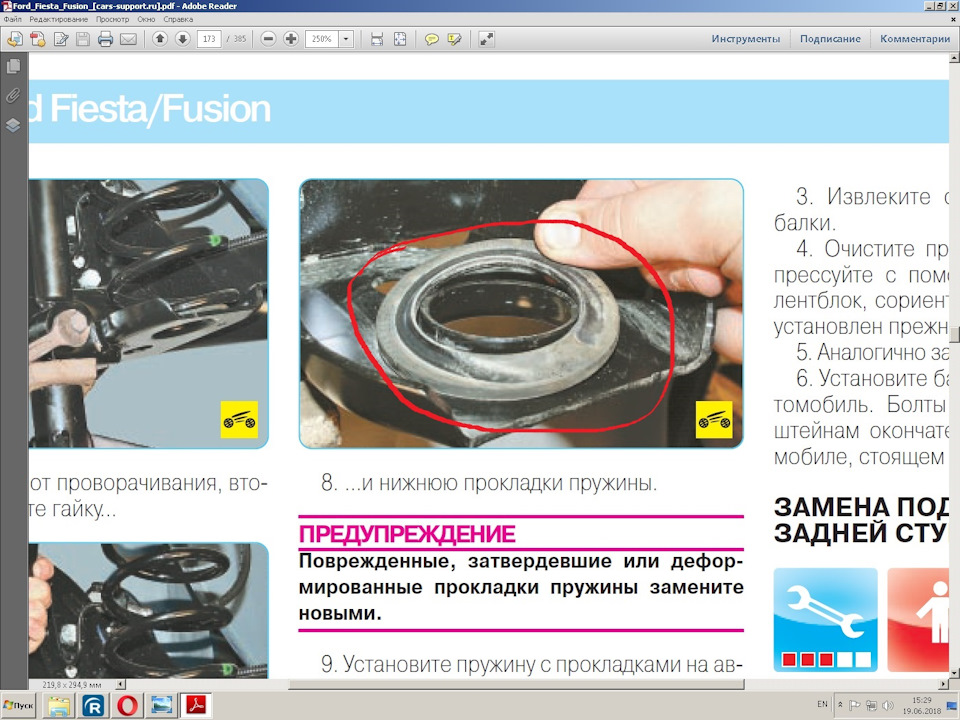Select the highlight text tool icon
Viewport: 960px width, 720px height.
[x=454, y=39]
